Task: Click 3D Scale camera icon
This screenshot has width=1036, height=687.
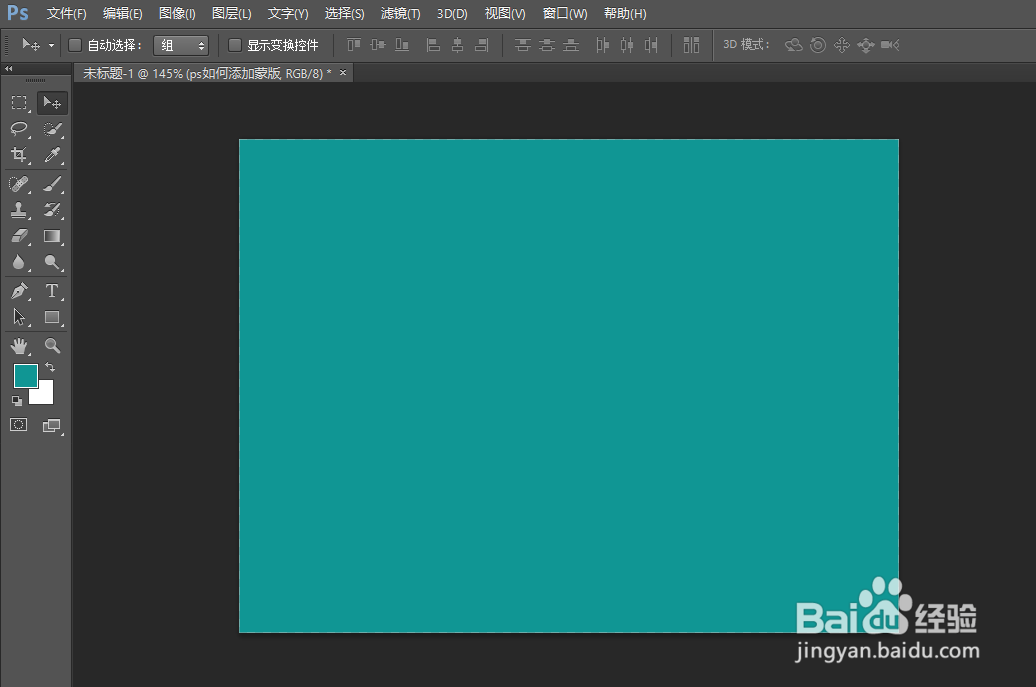Action: pyautogui.click(x=890, y=45)
